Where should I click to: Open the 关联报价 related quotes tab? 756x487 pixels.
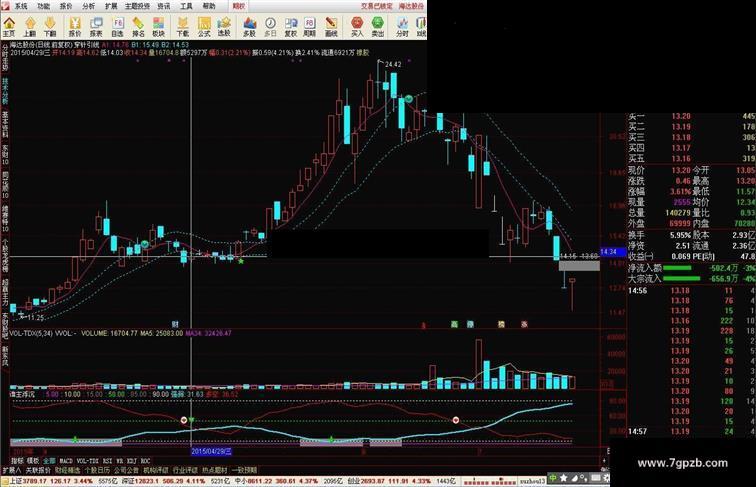[x=38, y=470]
